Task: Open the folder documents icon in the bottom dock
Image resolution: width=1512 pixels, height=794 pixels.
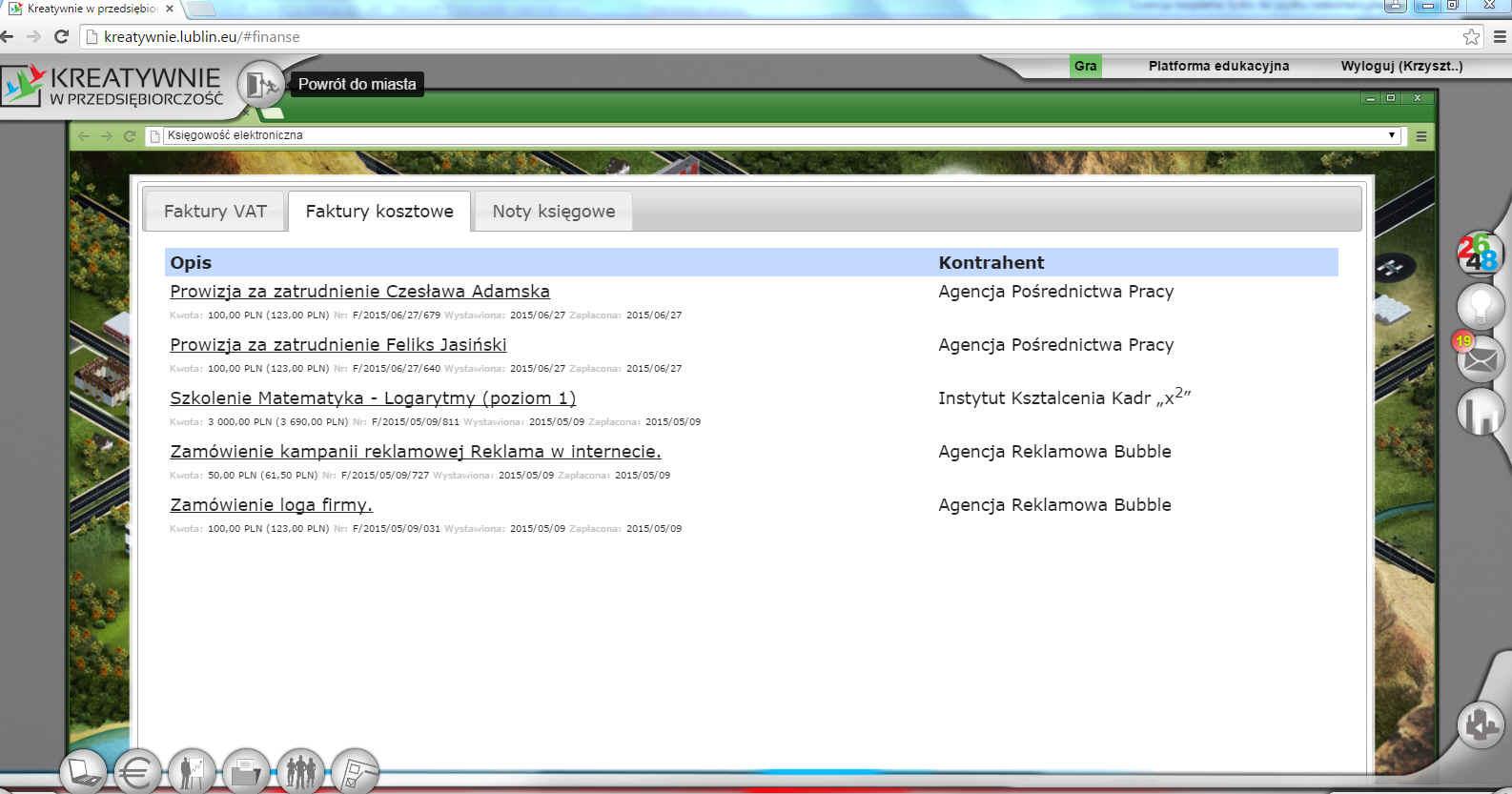Action: pos(246,772)
